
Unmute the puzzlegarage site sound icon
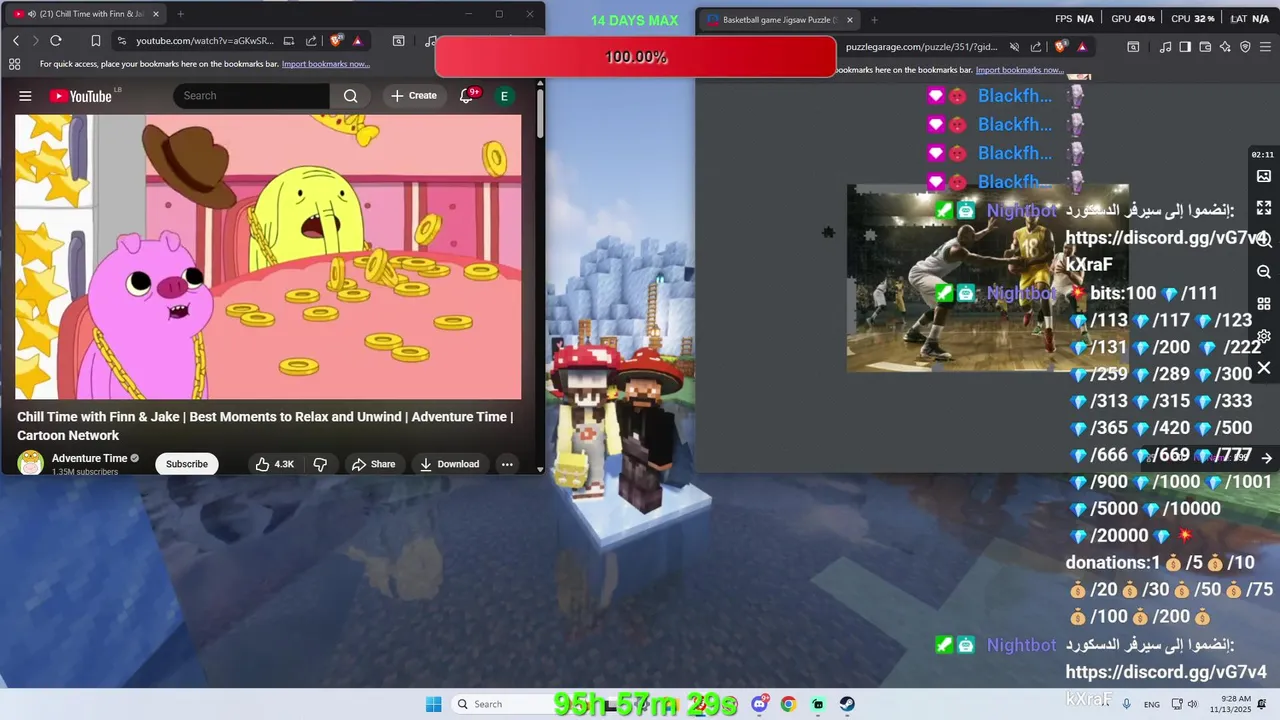point(1014,46)
